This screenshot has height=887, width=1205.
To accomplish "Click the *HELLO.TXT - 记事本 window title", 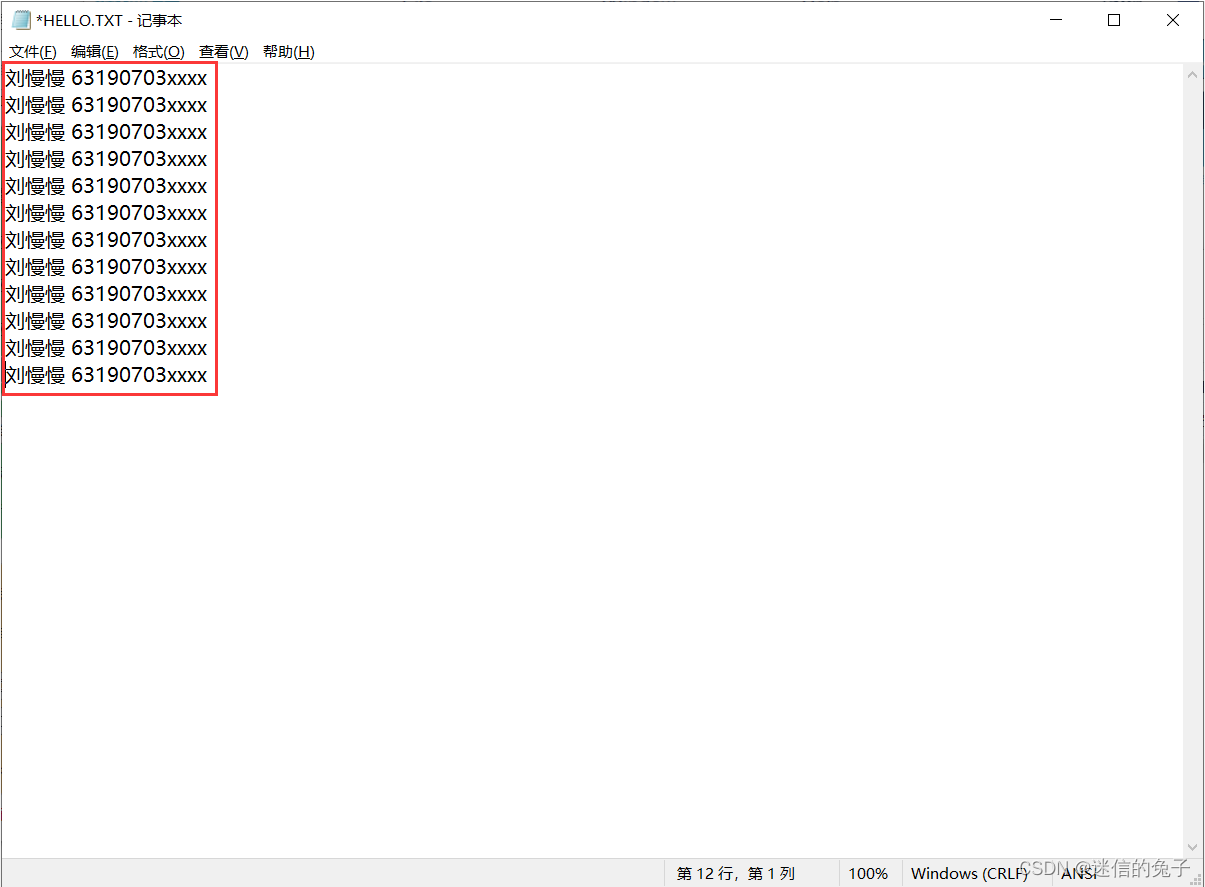I will point(109,20).
